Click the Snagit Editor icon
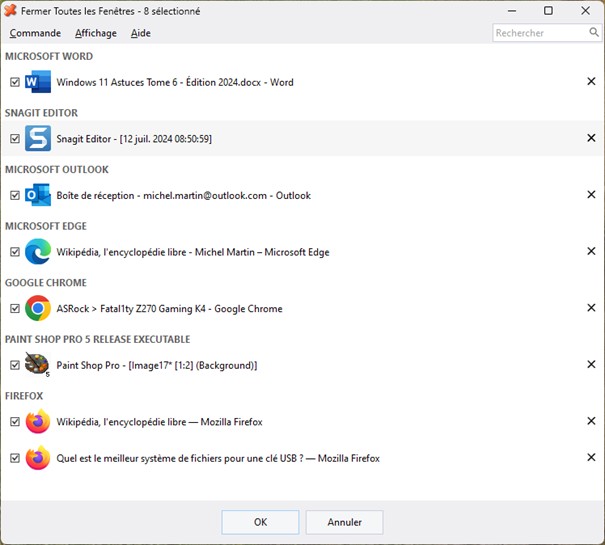The width and height of the screenshot is (605, 545). pos(38,139)
